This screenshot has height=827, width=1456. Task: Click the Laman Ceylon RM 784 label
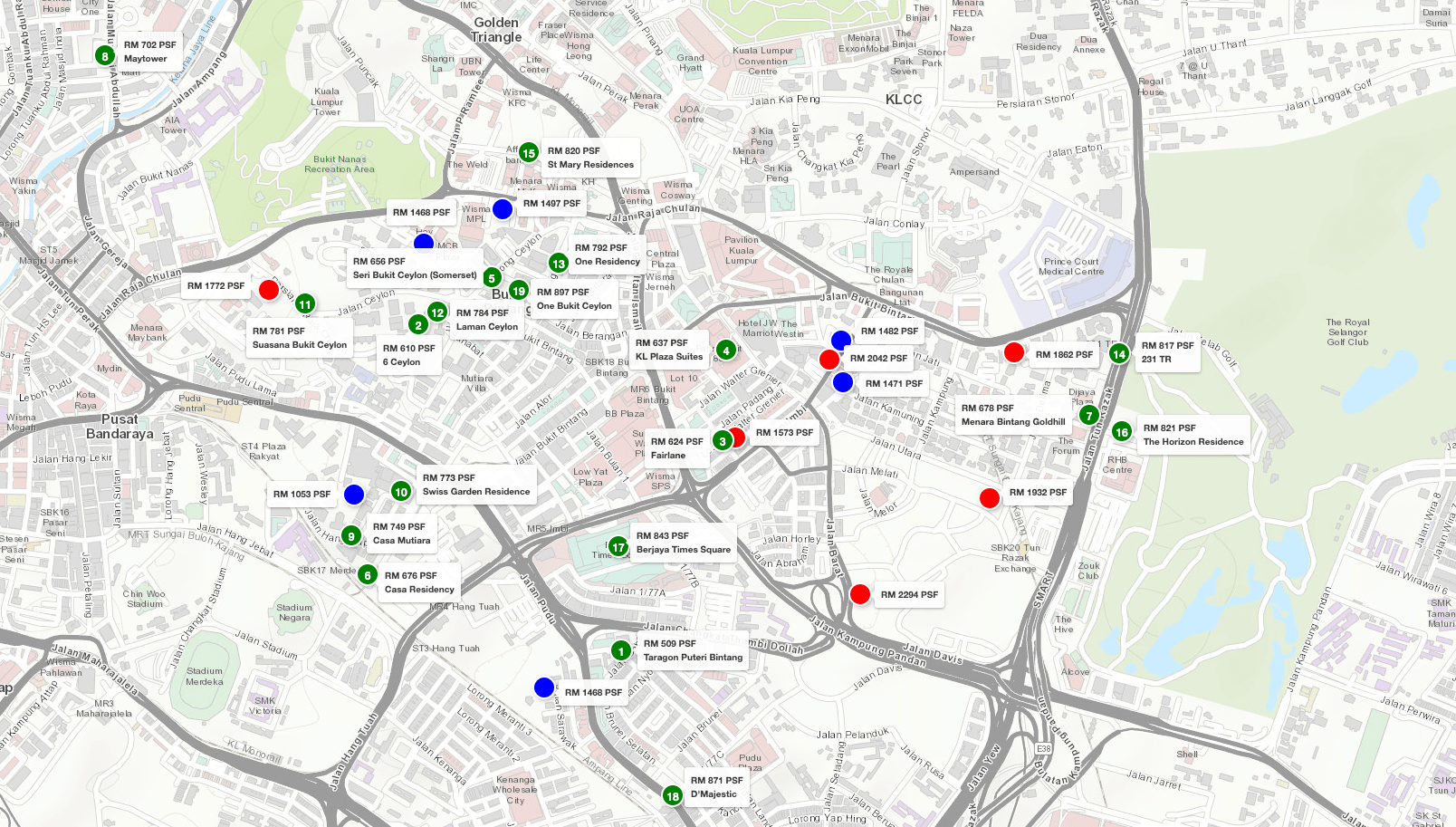[x=487, y=320]
